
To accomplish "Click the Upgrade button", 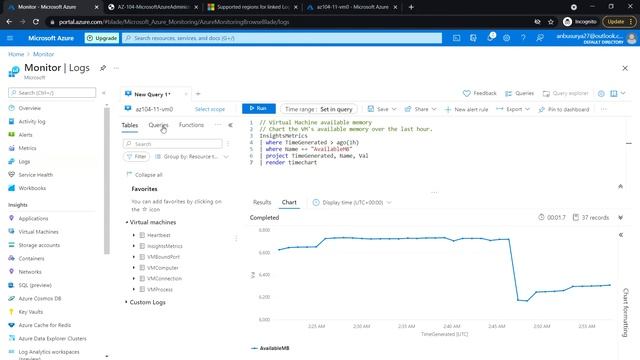I will point(102,38).
